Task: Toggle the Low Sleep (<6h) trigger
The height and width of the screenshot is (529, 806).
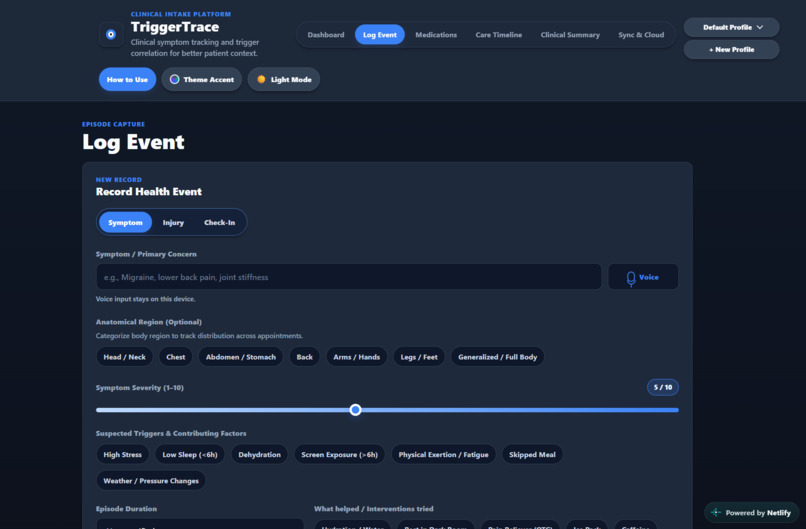Action: pos(190,454)
